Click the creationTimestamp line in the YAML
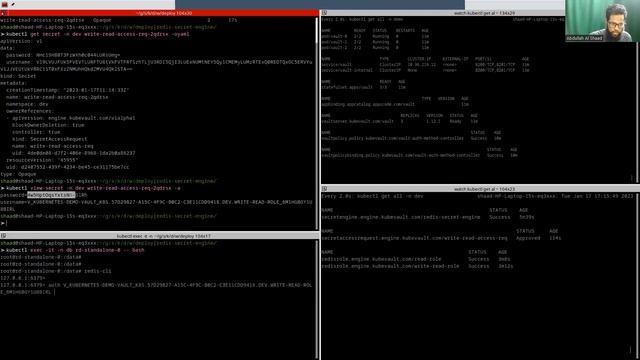Viewport: 640px width, 360px height. coord(67,90)
